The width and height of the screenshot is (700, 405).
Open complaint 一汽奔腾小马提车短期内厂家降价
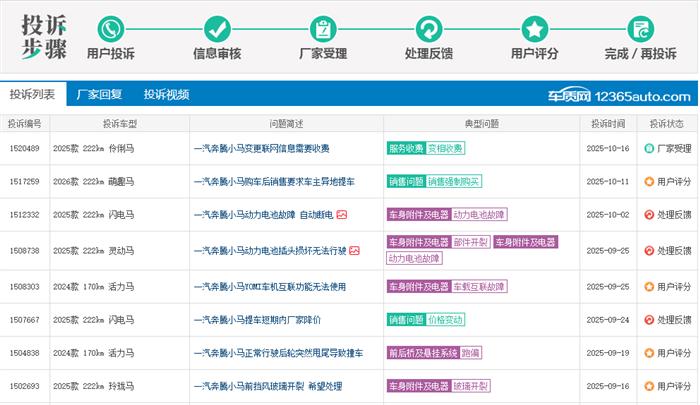point(257,320)
